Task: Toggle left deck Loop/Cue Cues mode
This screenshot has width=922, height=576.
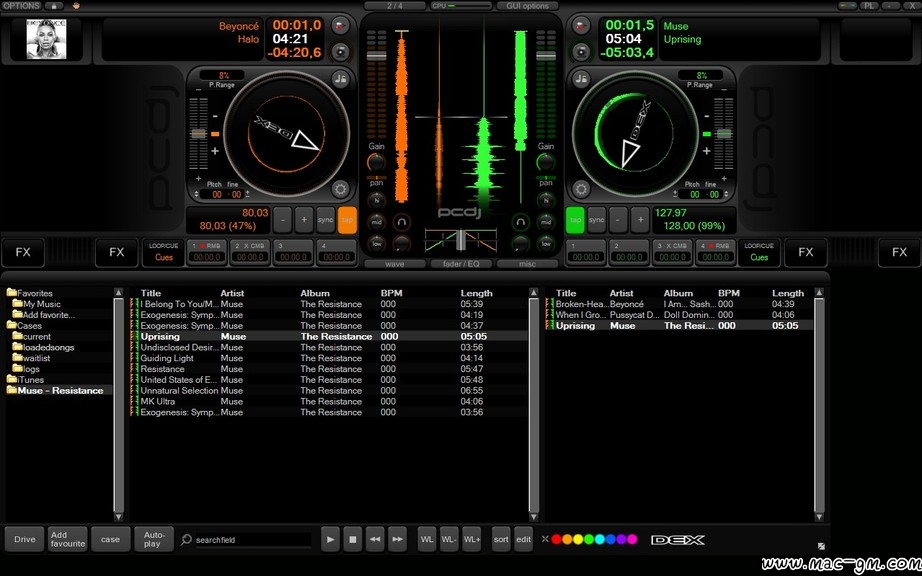Action: click(x=163, y=252)
